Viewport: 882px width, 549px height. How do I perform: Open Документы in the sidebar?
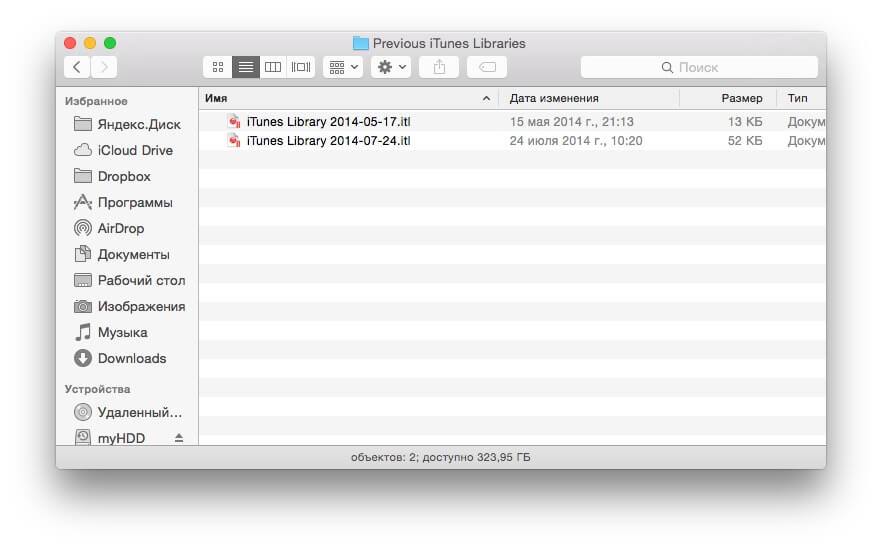click(127, 254)
